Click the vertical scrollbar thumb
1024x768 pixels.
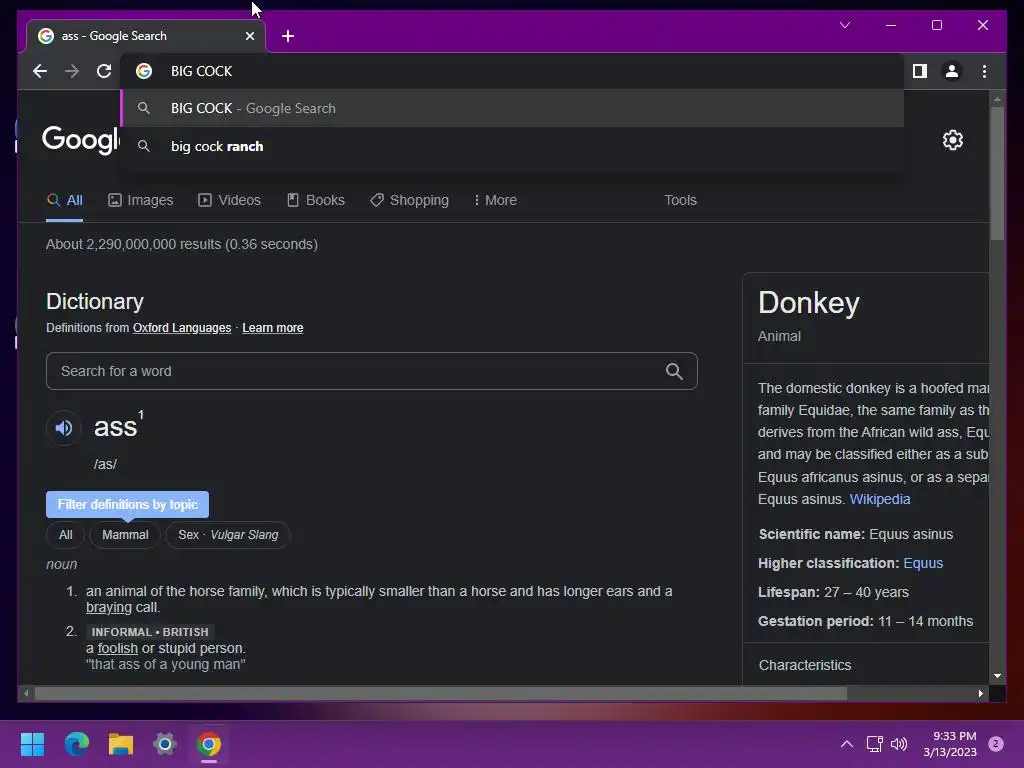[x=997, y=173]
